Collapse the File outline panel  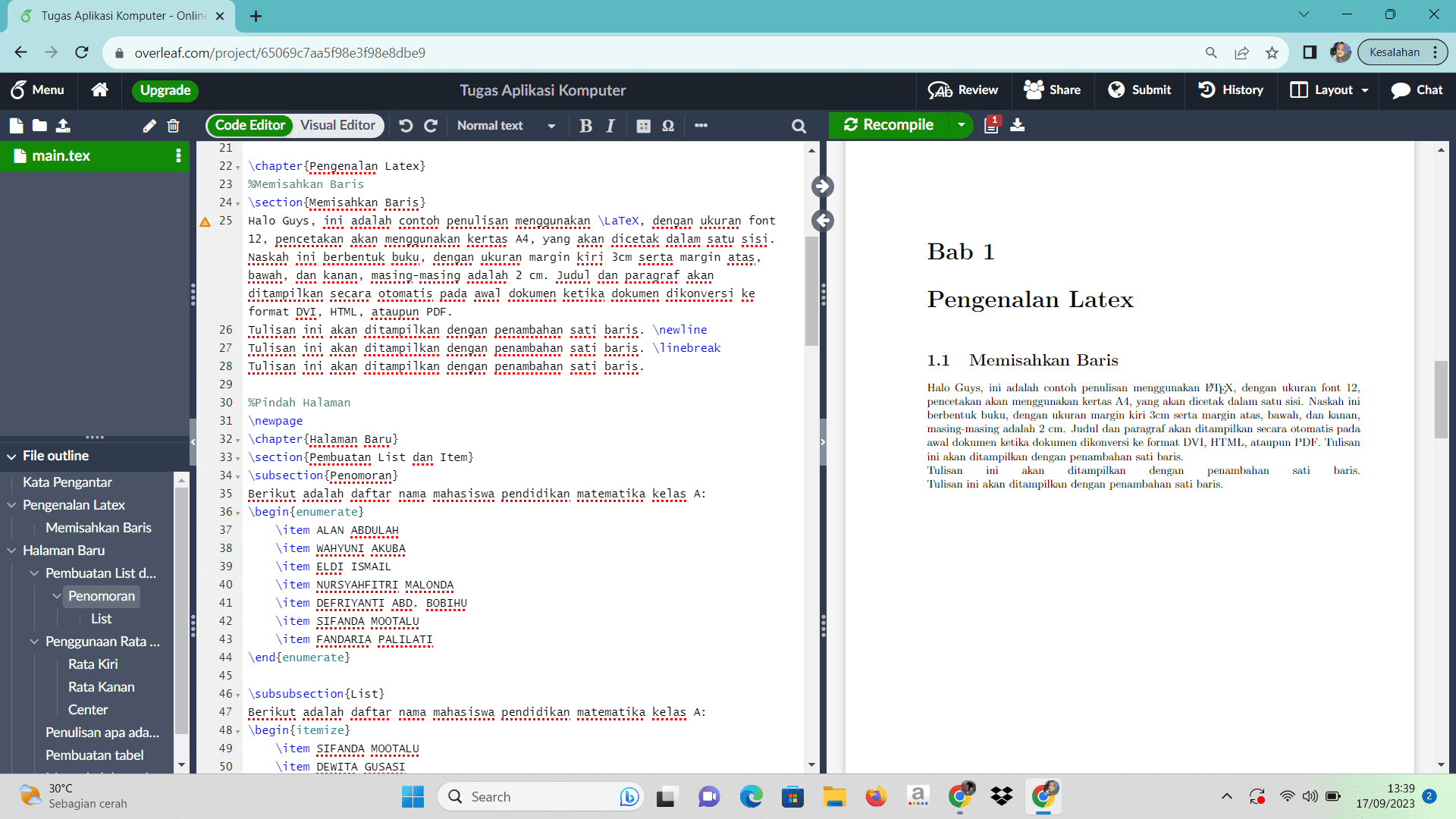point(12,457)
